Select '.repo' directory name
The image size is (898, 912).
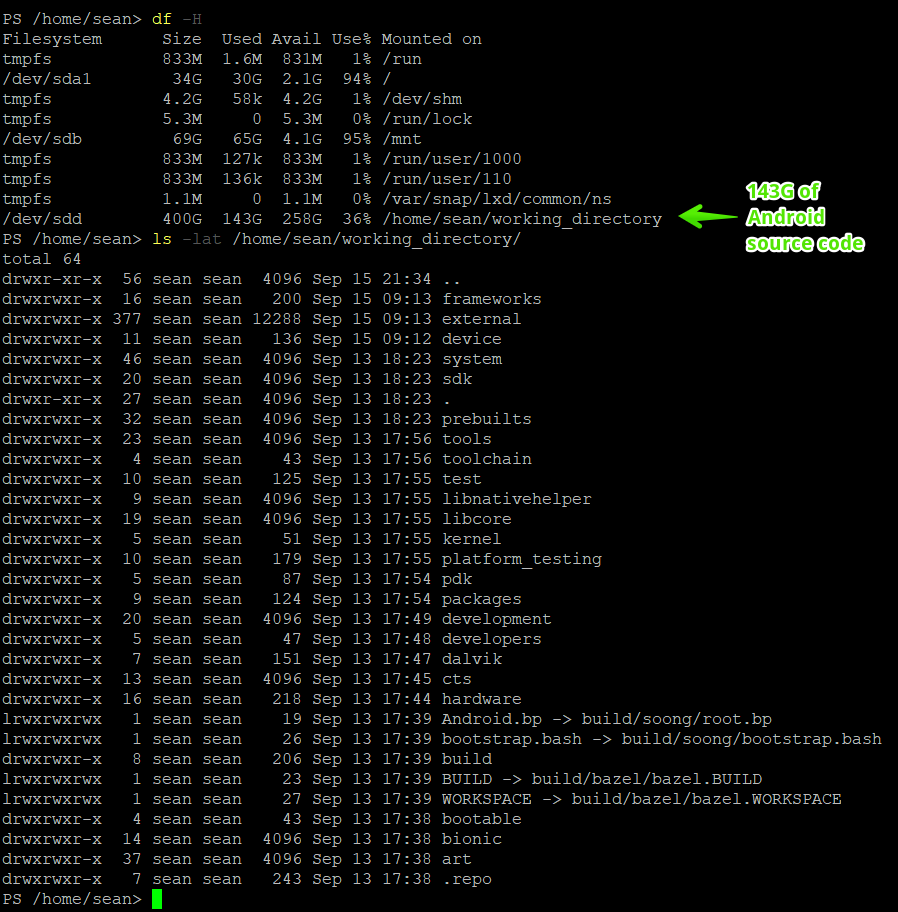[x=467, y=879]
